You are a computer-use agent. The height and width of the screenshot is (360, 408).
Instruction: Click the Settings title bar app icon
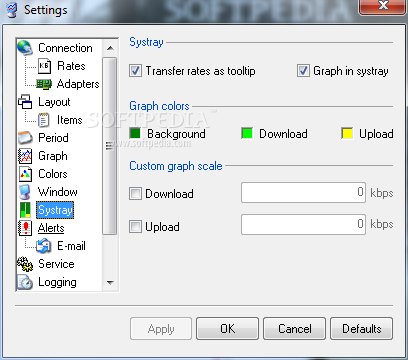click(x=12, y=10)
